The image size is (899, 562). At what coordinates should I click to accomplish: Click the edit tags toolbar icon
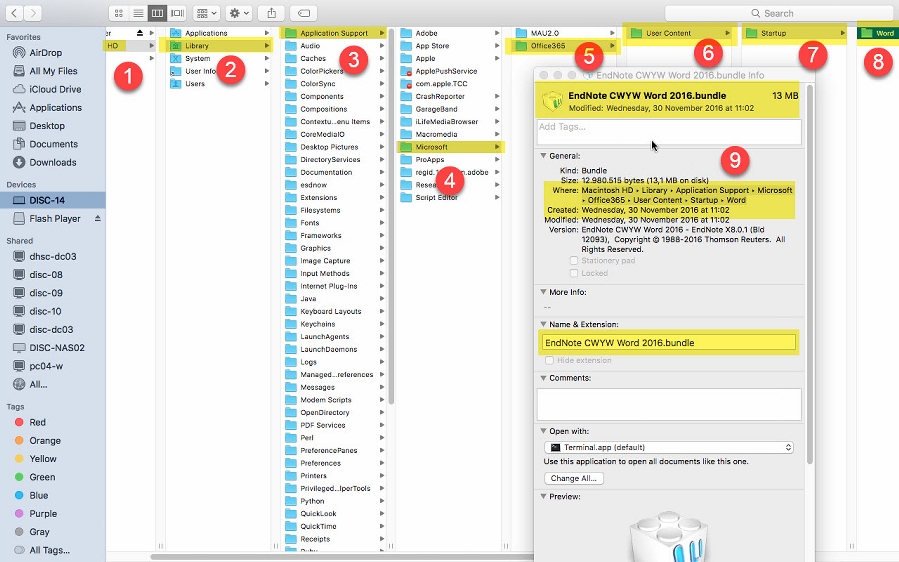304,13
